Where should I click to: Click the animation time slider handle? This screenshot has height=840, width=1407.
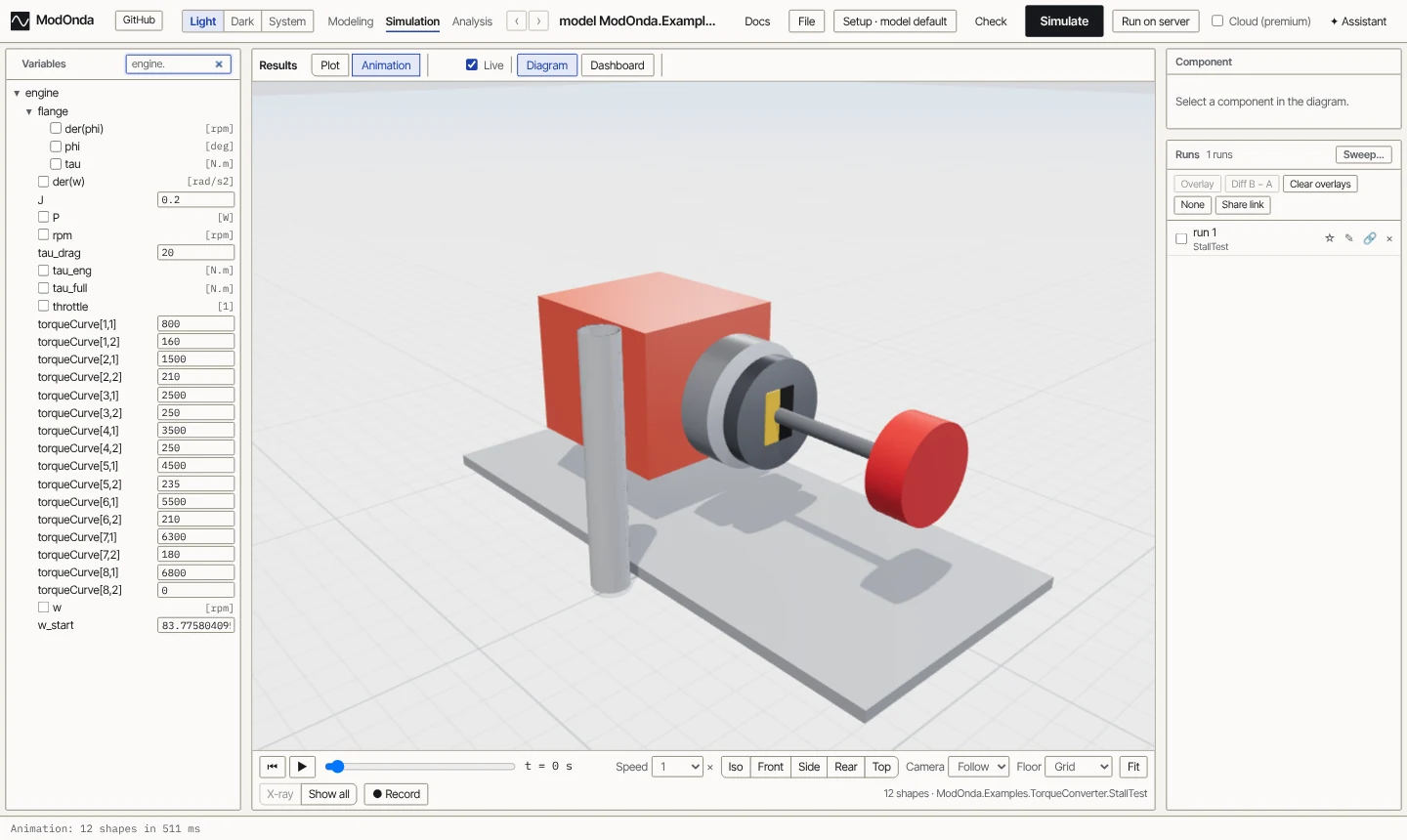[335, 767]
